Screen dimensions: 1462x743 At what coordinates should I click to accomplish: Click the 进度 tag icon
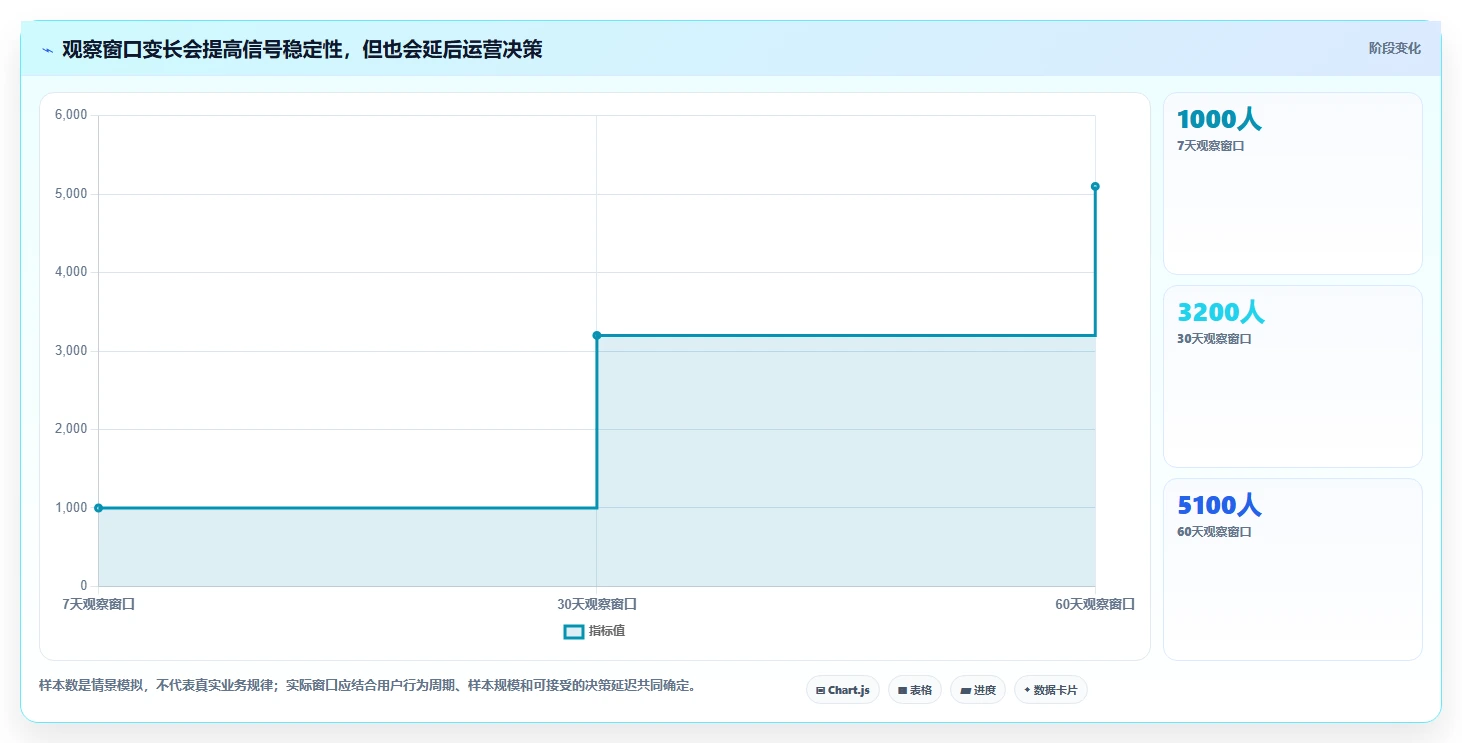[965, 690]
